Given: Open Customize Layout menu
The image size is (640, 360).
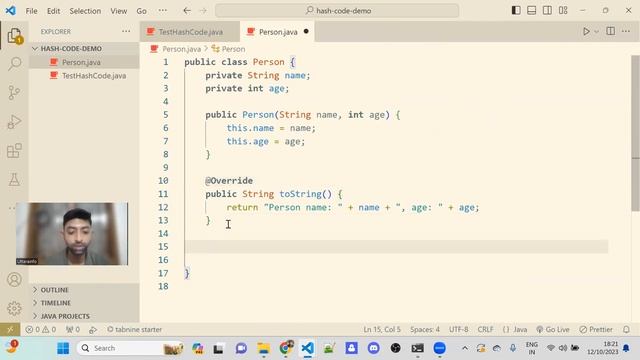Looking at the screenshot, I should click(x=563, y=11).
